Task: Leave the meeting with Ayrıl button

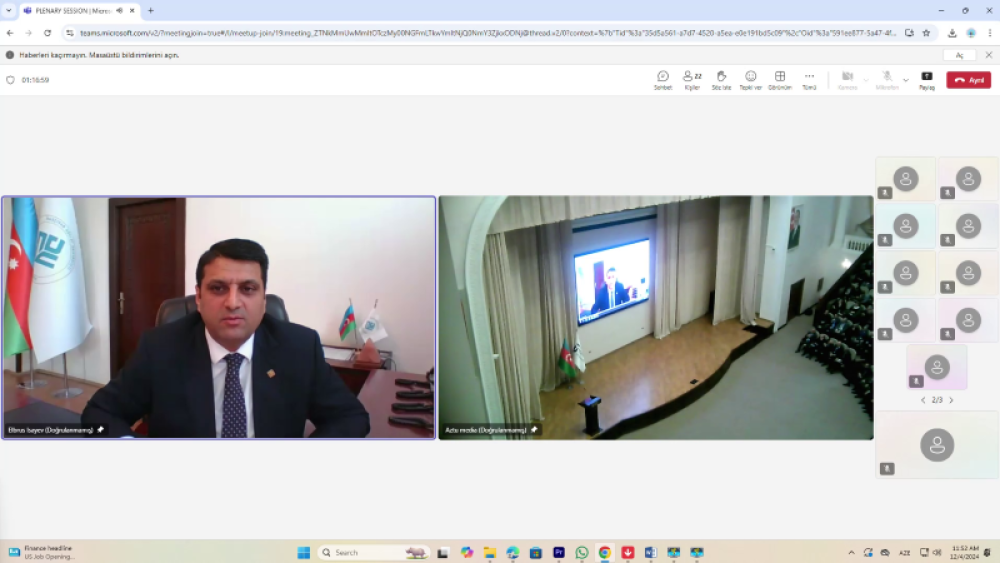Action: coord(968,80)
